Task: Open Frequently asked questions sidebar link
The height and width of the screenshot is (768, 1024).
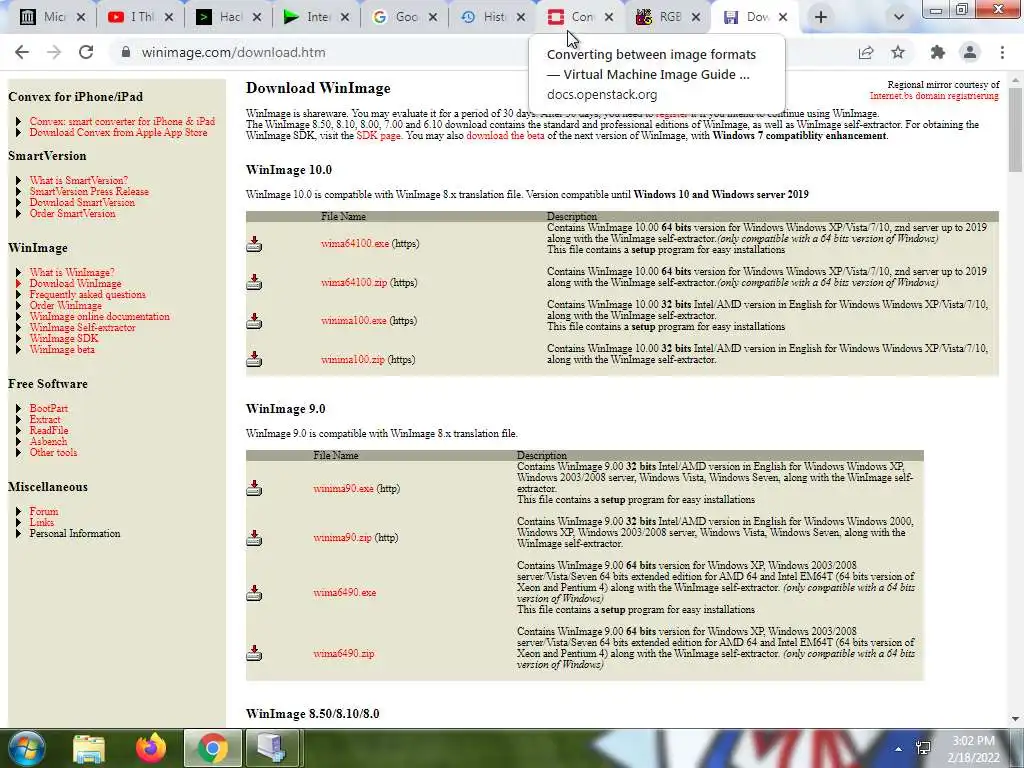Action: coord(88,295)
